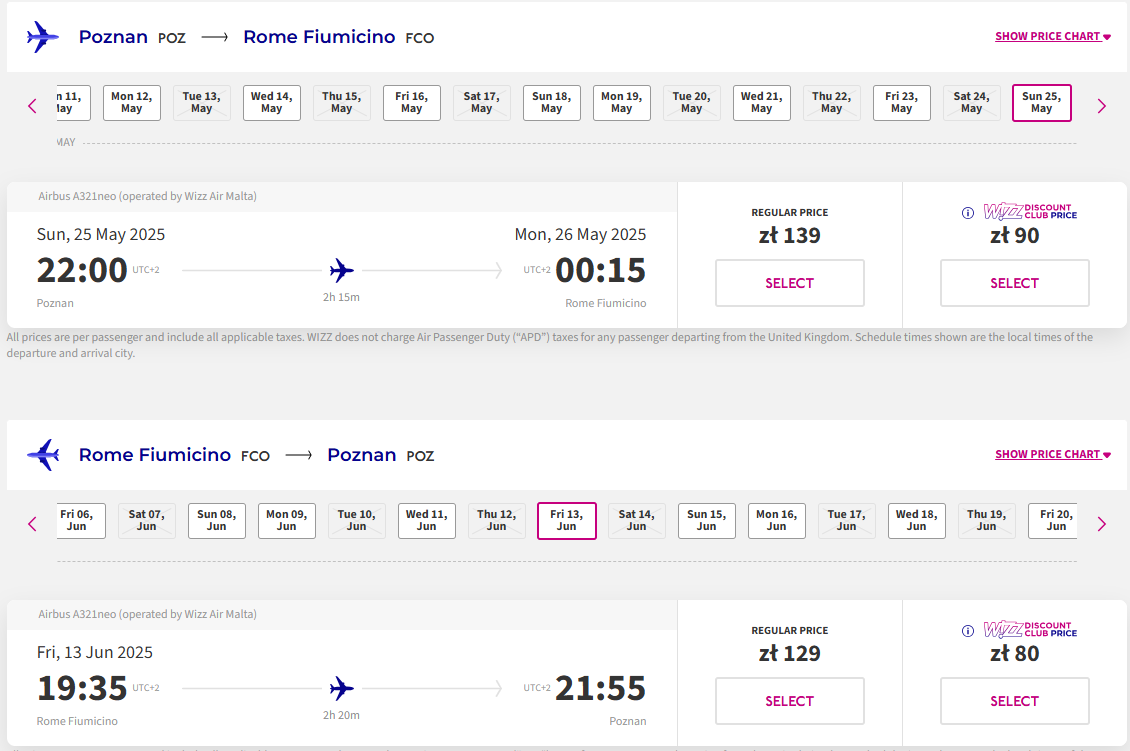Choose return date Sun 15, Jun
This screenshot has height=751, width=1130.
click(x=706, y=520)
